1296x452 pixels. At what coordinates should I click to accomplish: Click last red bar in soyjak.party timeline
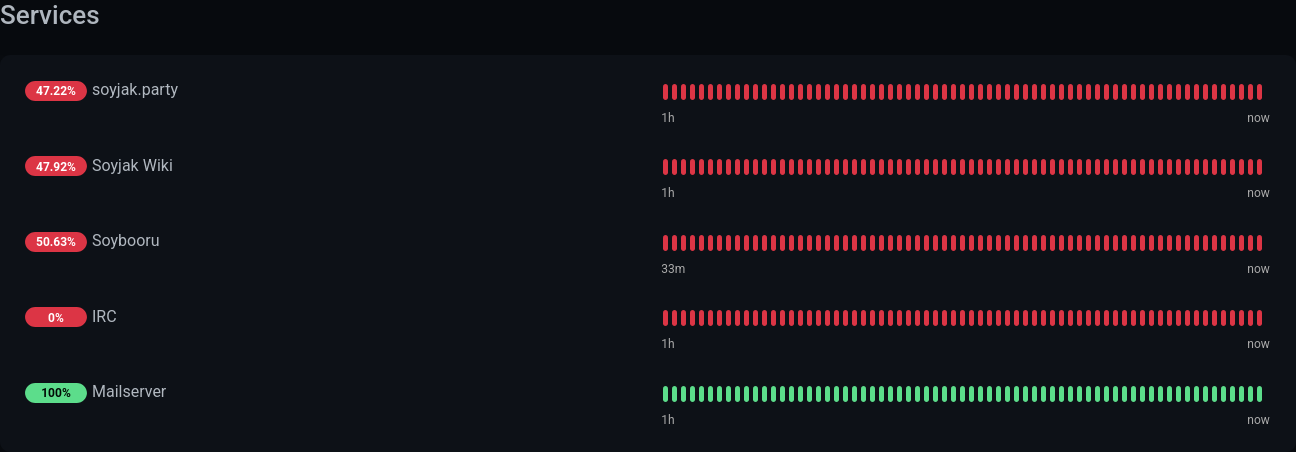[1260, 92]
